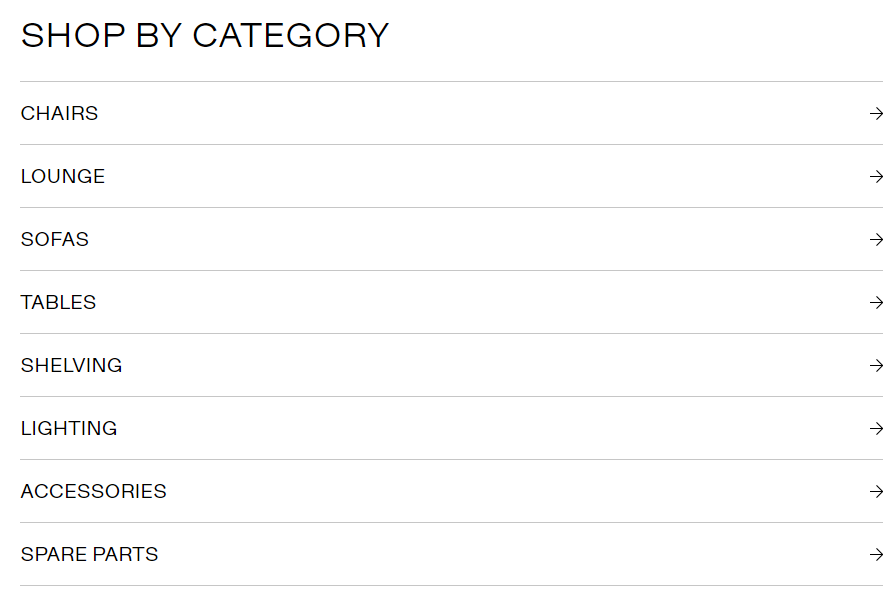
Task: Go to the LOUNGE category
Action: [63, 177]
